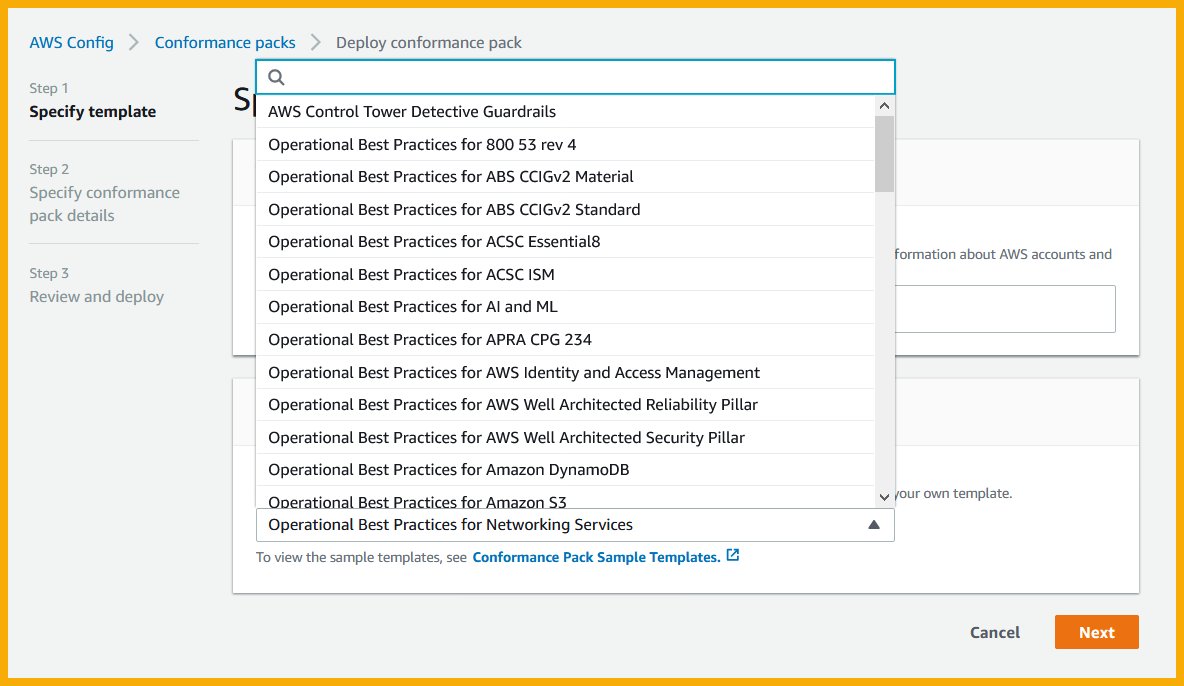Choose Operational Best Practices for ACSC Essential8
The height and width of the screenshot is (686, 1184).
[x=565, y=242]
